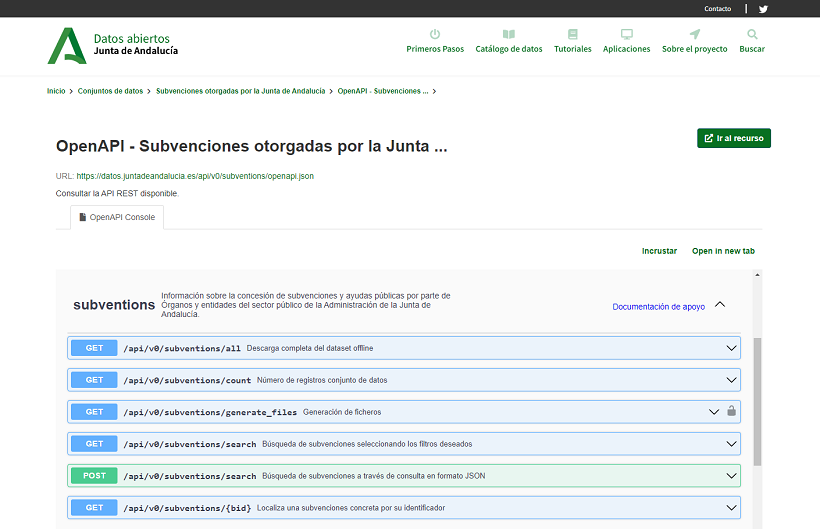
Task: Click GET badge on search row
Action: tap(94, 444)
